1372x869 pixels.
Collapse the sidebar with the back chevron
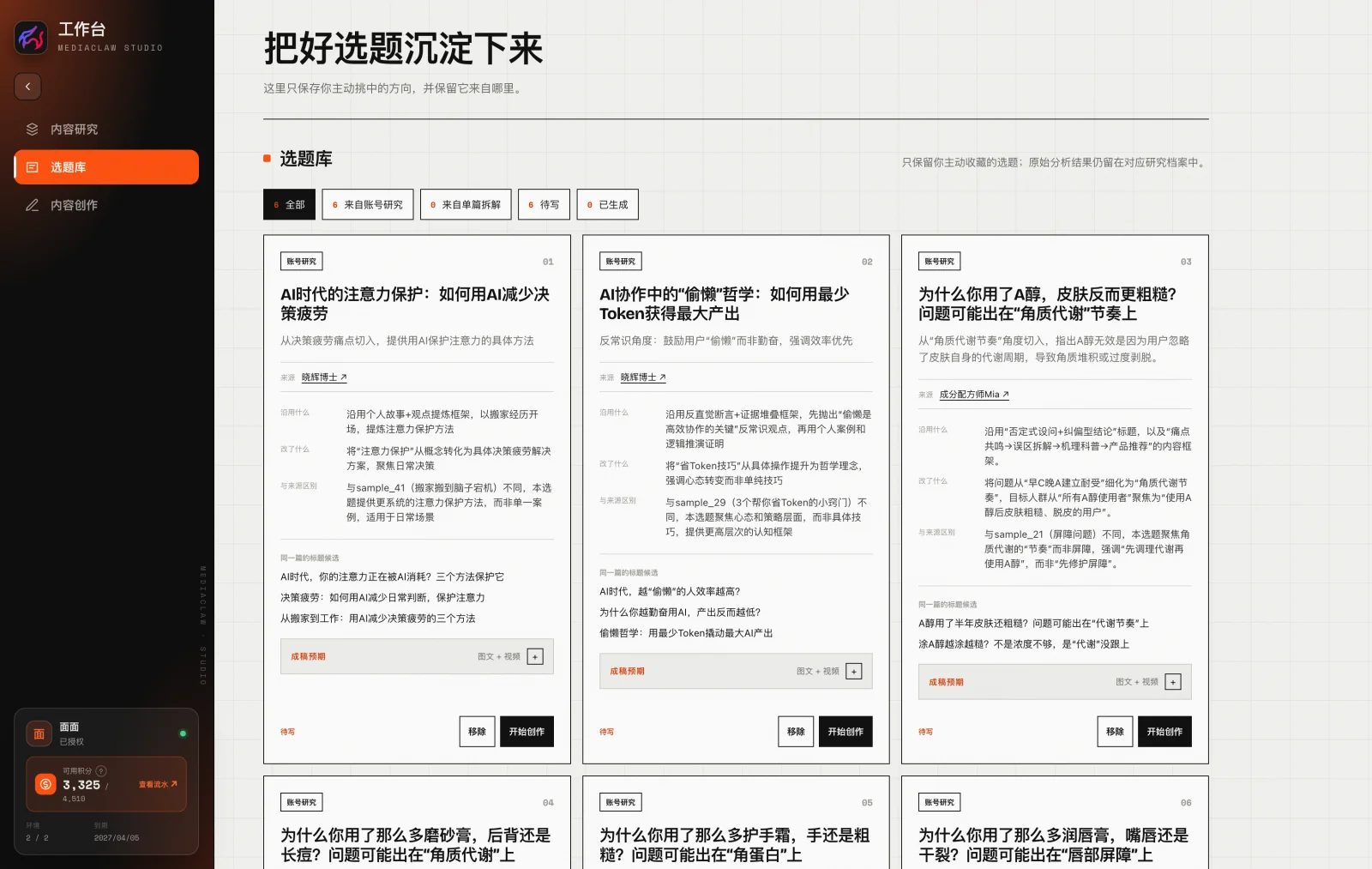[x=27, y=87]
